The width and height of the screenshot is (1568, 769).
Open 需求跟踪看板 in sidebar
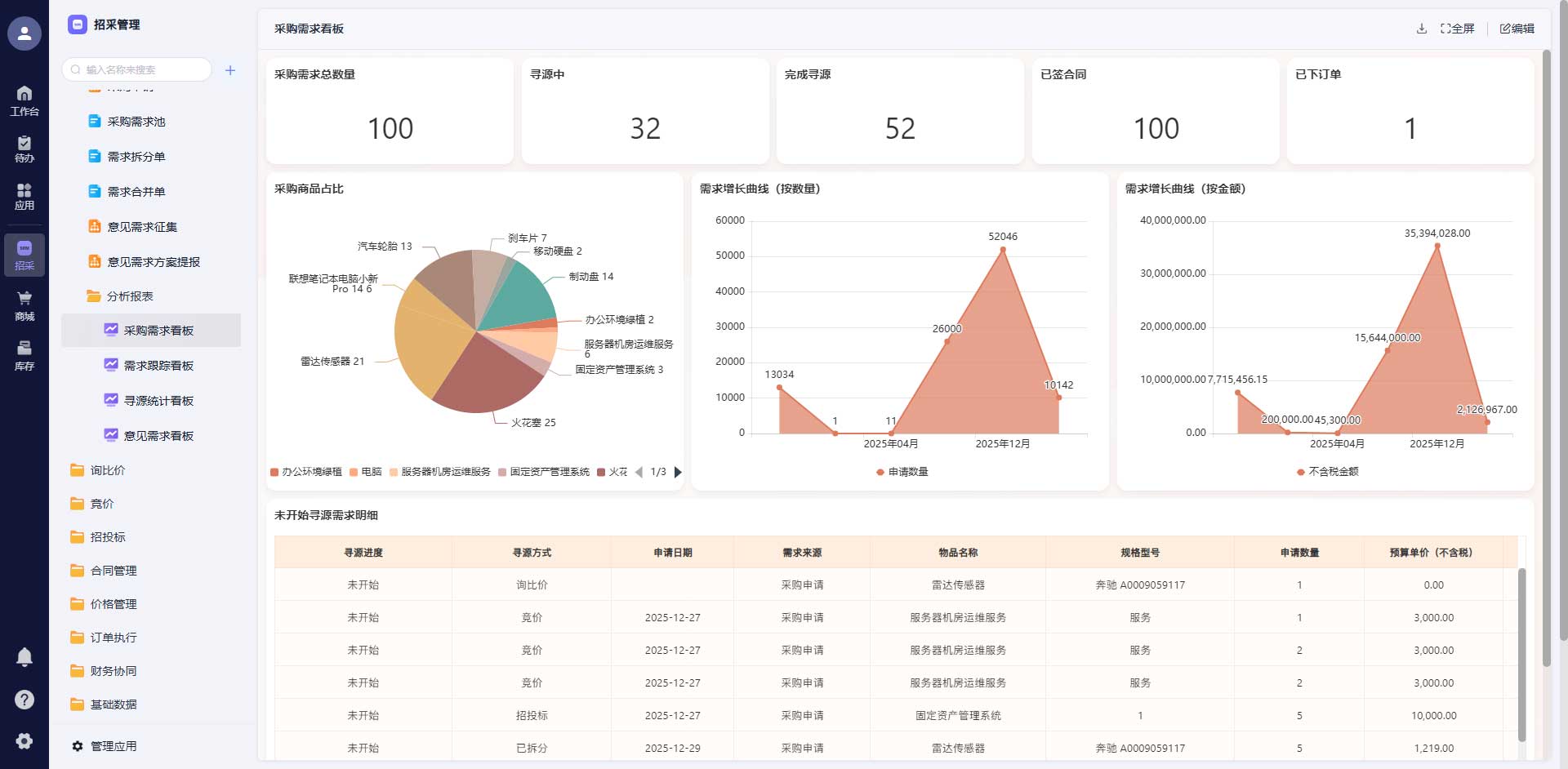(x=151, y=366)
